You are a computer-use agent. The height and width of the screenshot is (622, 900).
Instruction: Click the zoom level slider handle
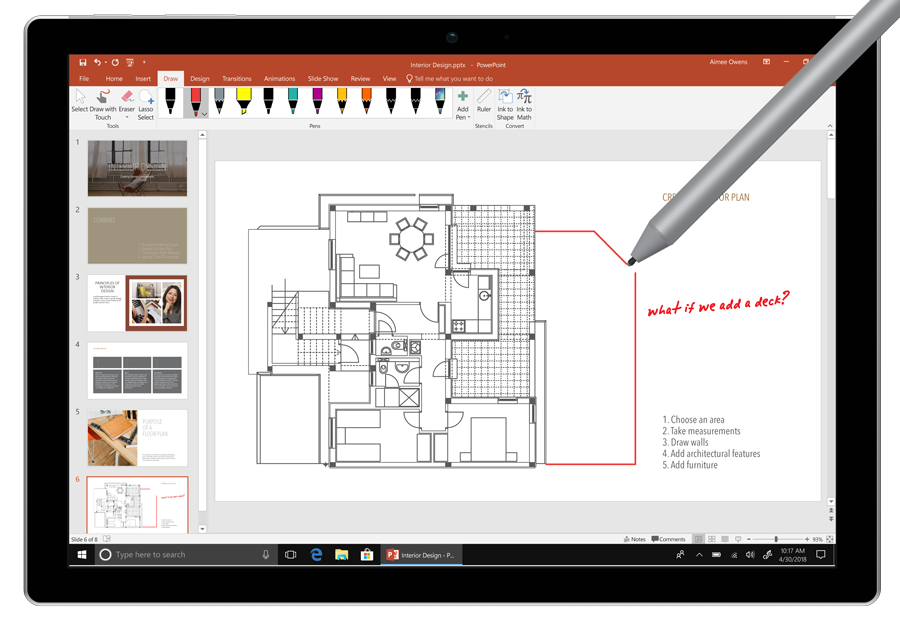(776, 538)
